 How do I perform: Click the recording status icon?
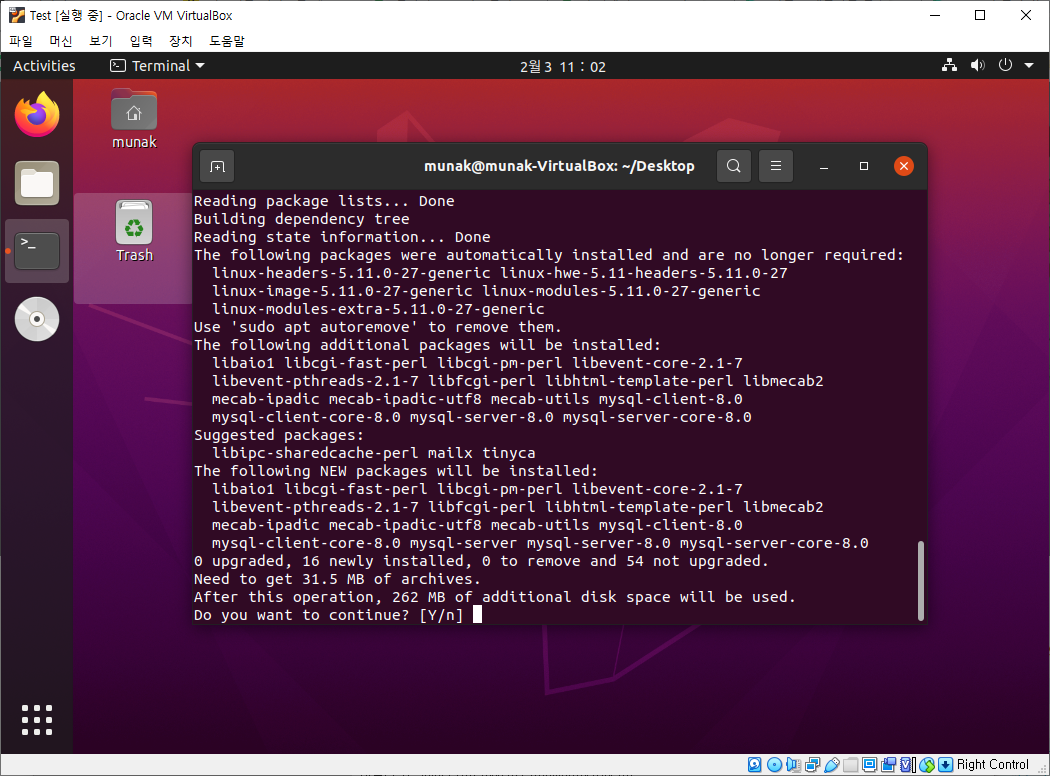click(889, 764)
